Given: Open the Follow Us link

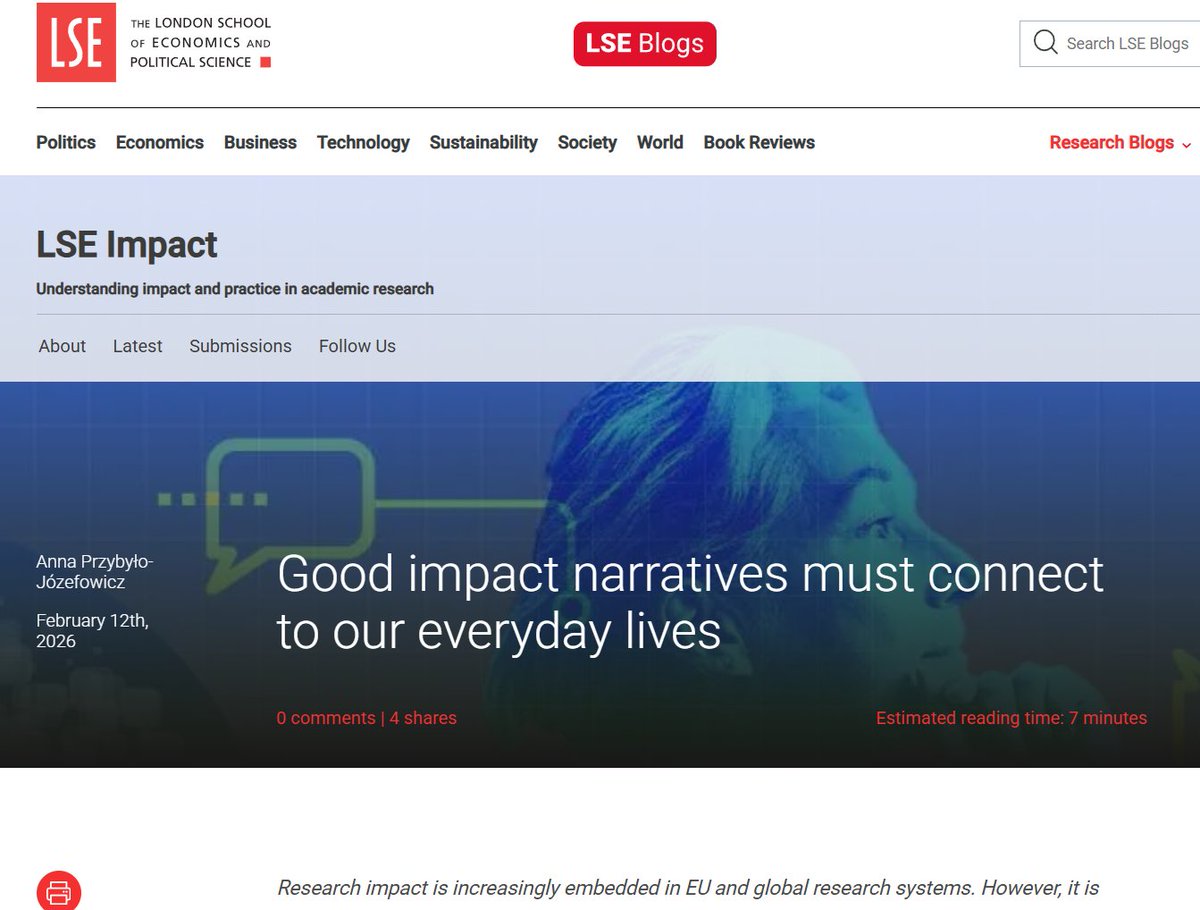Looking at the screenshot, I should (x=357, y=346).
